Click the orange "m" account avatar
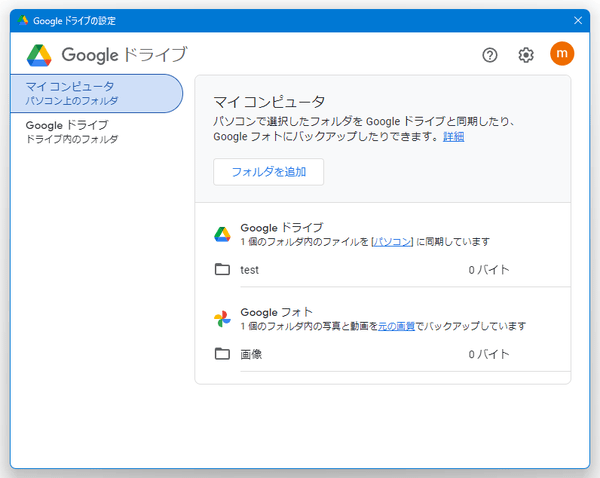600x478 pixels. click(562, 54)
